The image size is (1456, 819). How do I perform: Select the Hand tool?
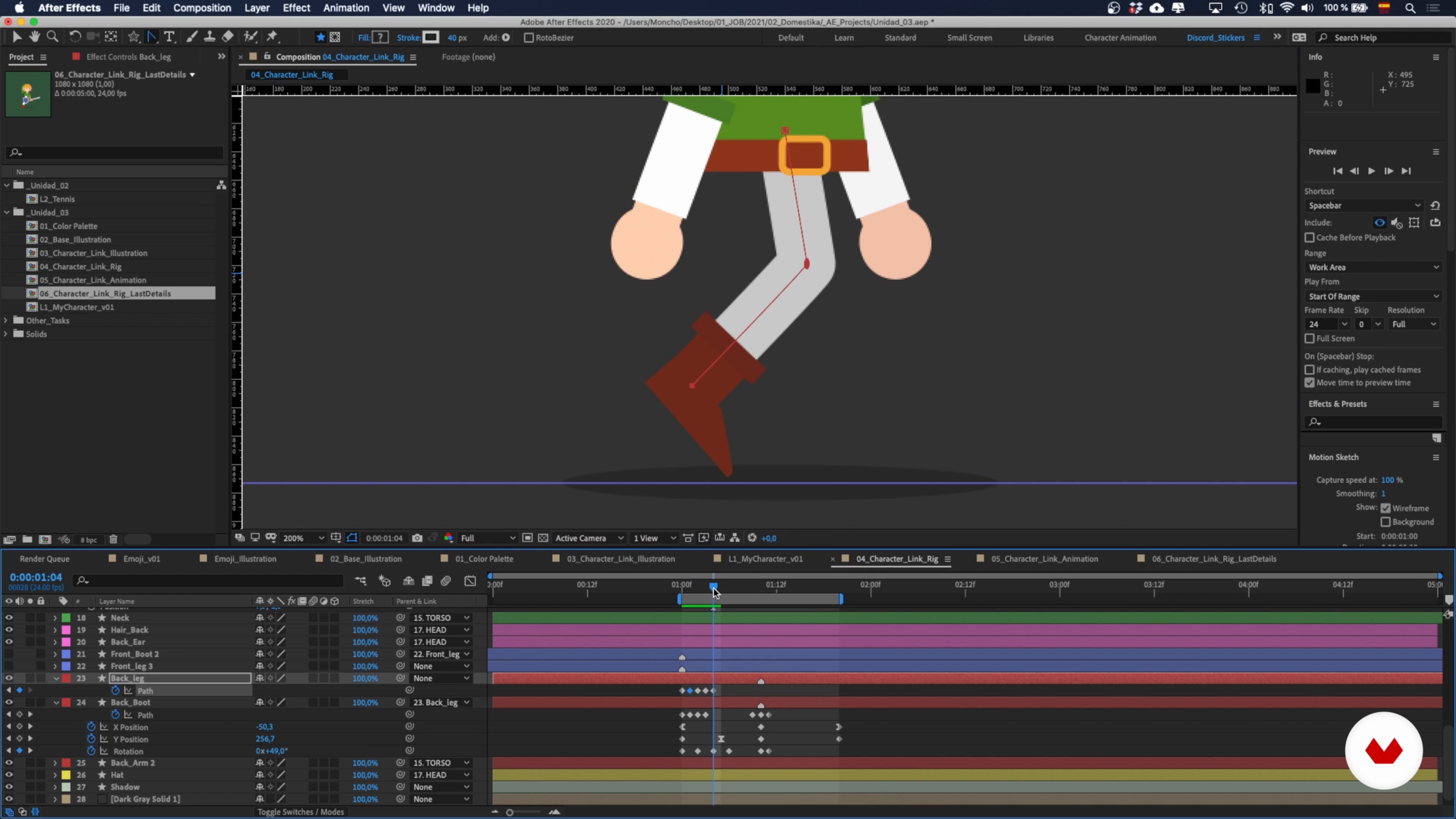[x=35, y=37]
